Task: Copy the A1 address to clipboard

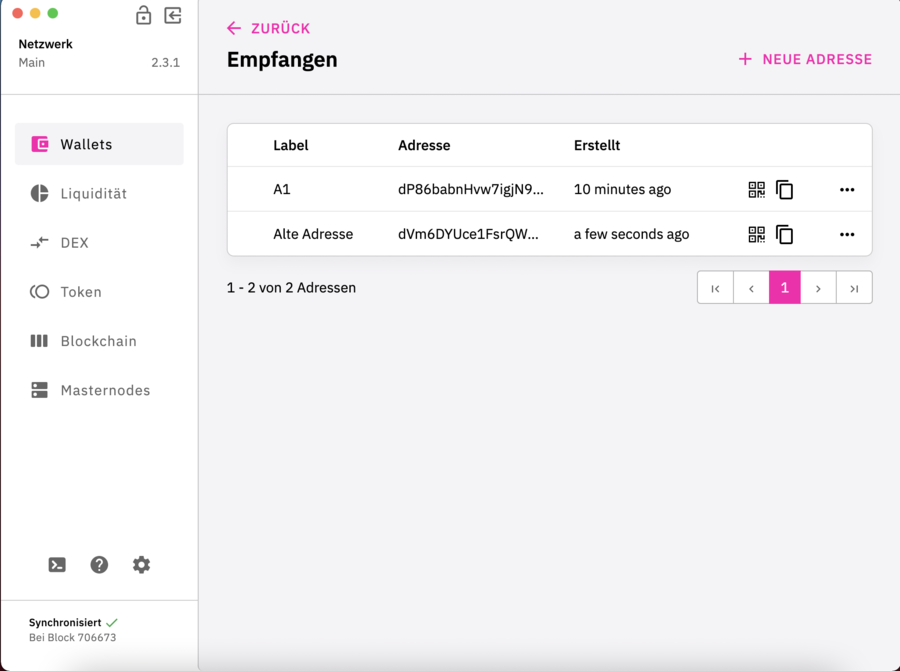Action: coord(785,190)
